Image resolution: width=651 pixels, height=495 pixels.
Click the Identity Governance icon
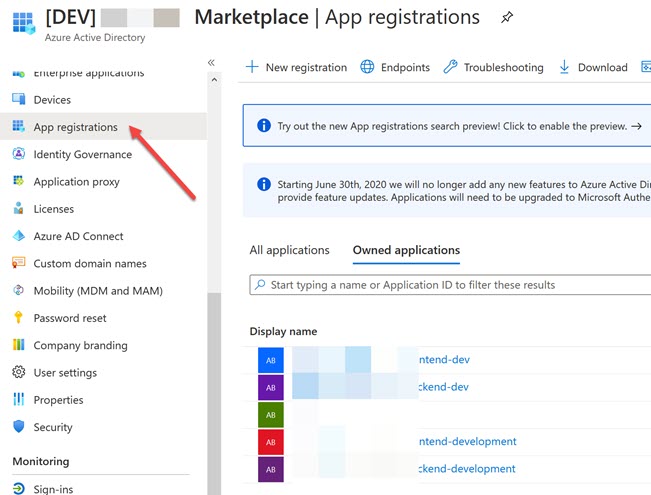[19, 154]
